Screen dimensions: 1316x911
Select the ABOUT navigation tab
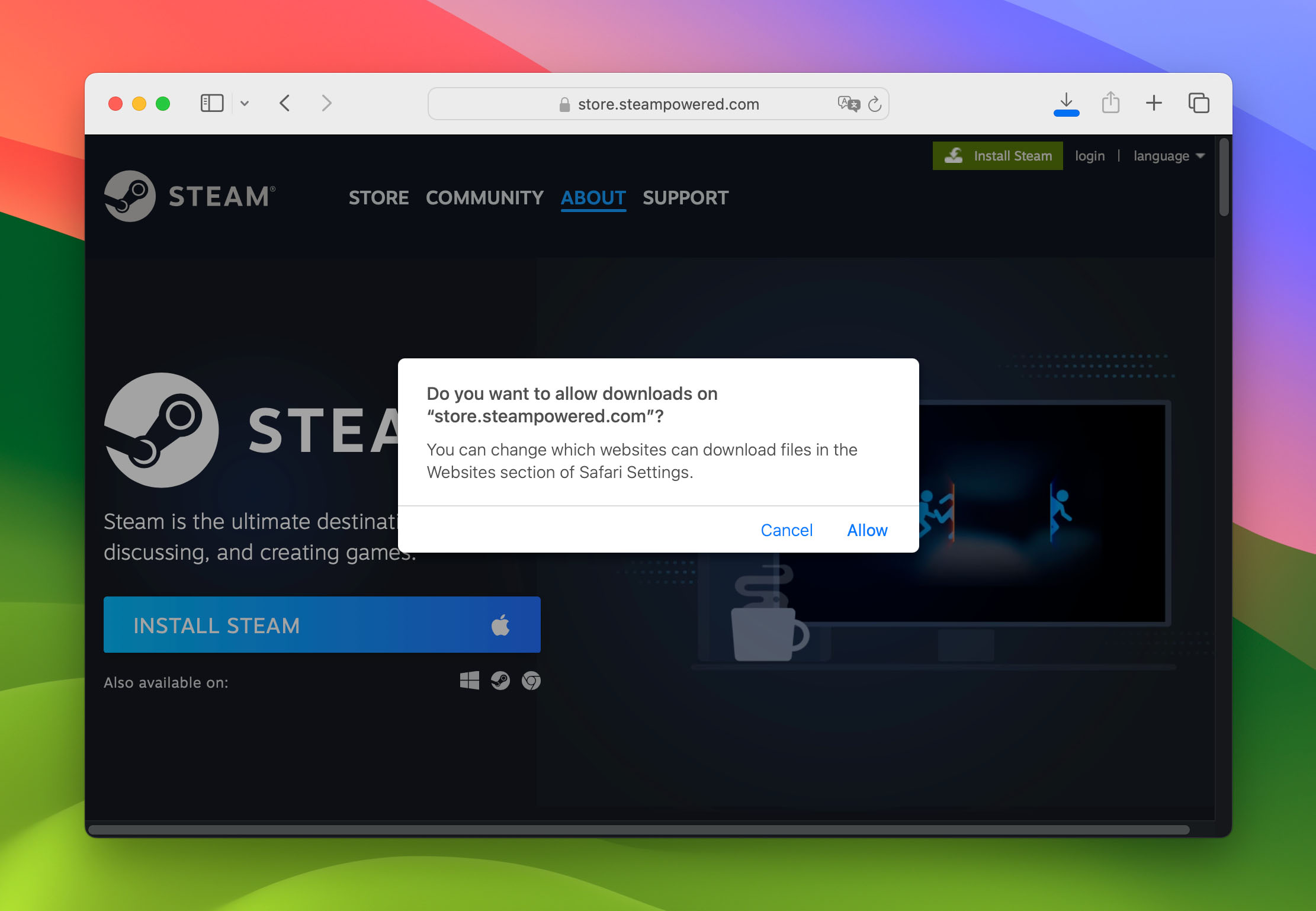(x=593, y=197)
